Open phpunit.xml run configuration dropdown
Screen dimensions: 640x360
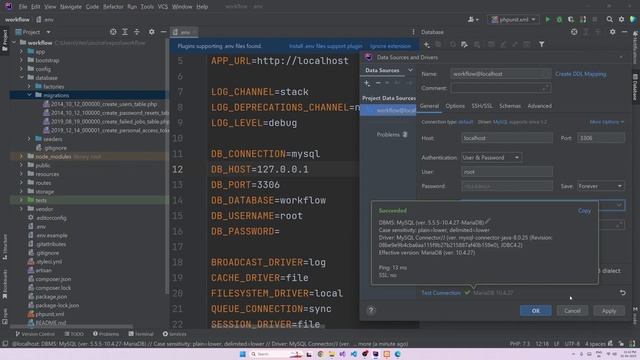[x=513, y=19]
